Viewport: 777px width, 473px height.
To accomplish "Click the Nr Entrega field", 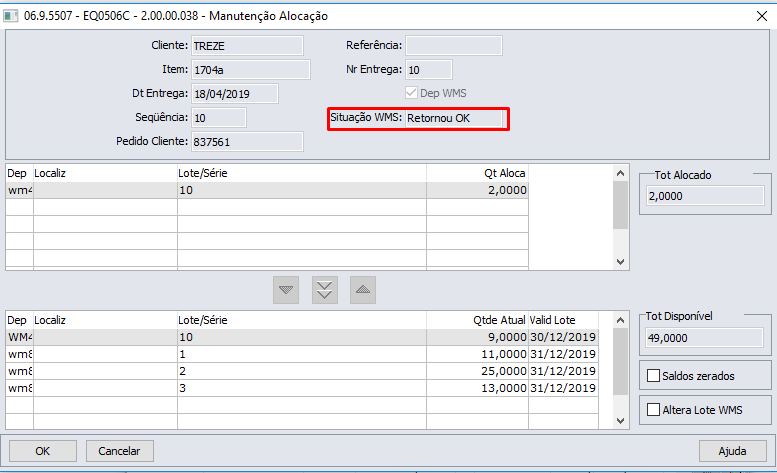I will 429,70.
